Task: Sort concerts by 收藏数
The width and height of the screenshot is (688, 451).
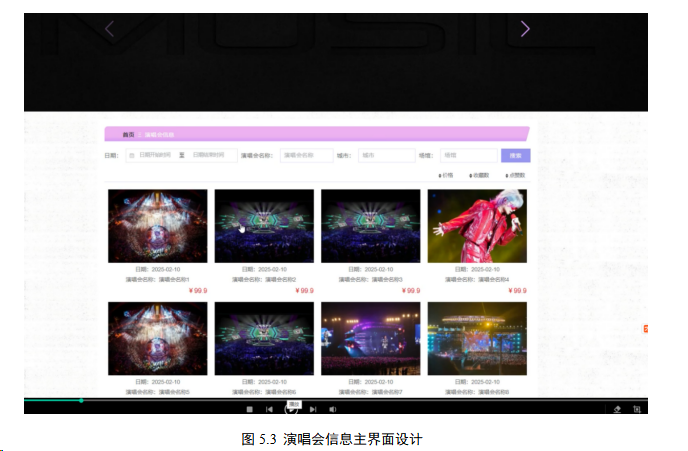Action: [479, 175]
